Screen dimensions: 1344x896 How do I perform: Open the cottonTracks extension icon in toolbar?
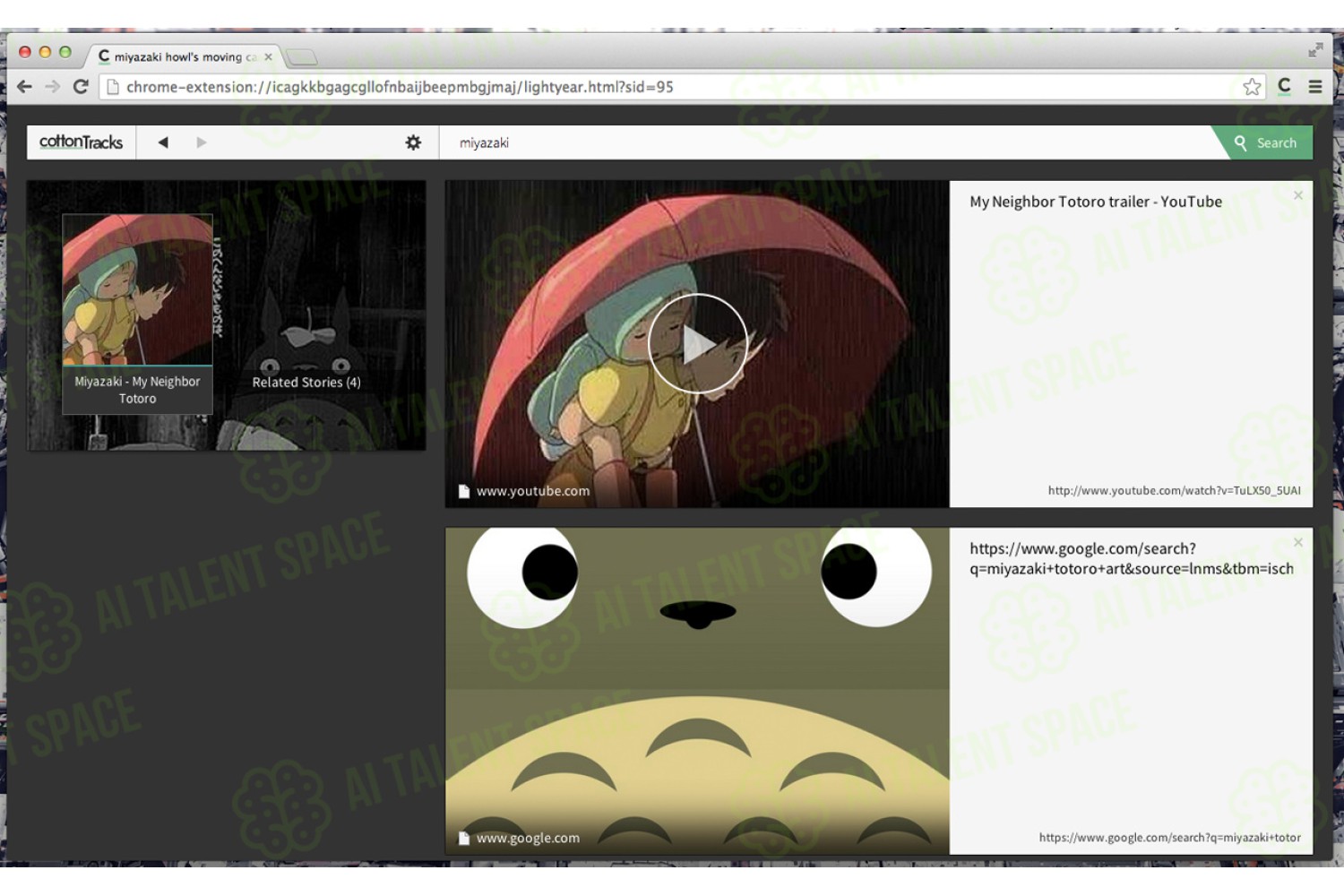click(x=1284, y=87)
